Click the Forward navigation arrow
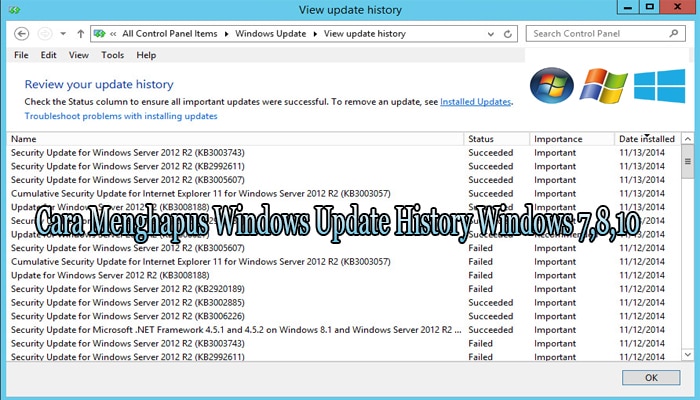 pos(45,33)
